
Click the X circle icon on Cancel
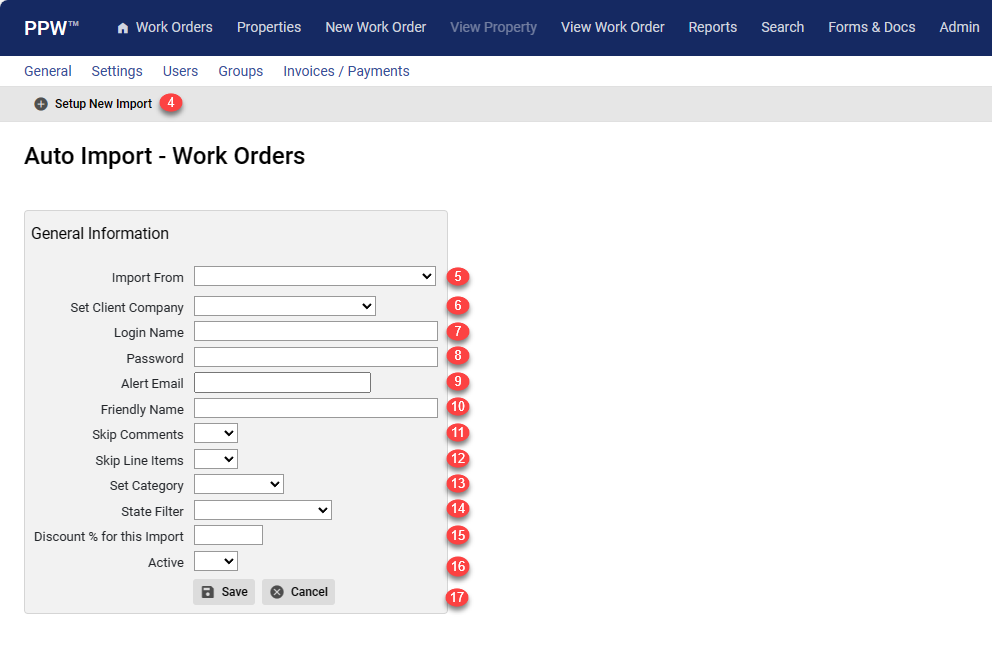click(277, 592)
